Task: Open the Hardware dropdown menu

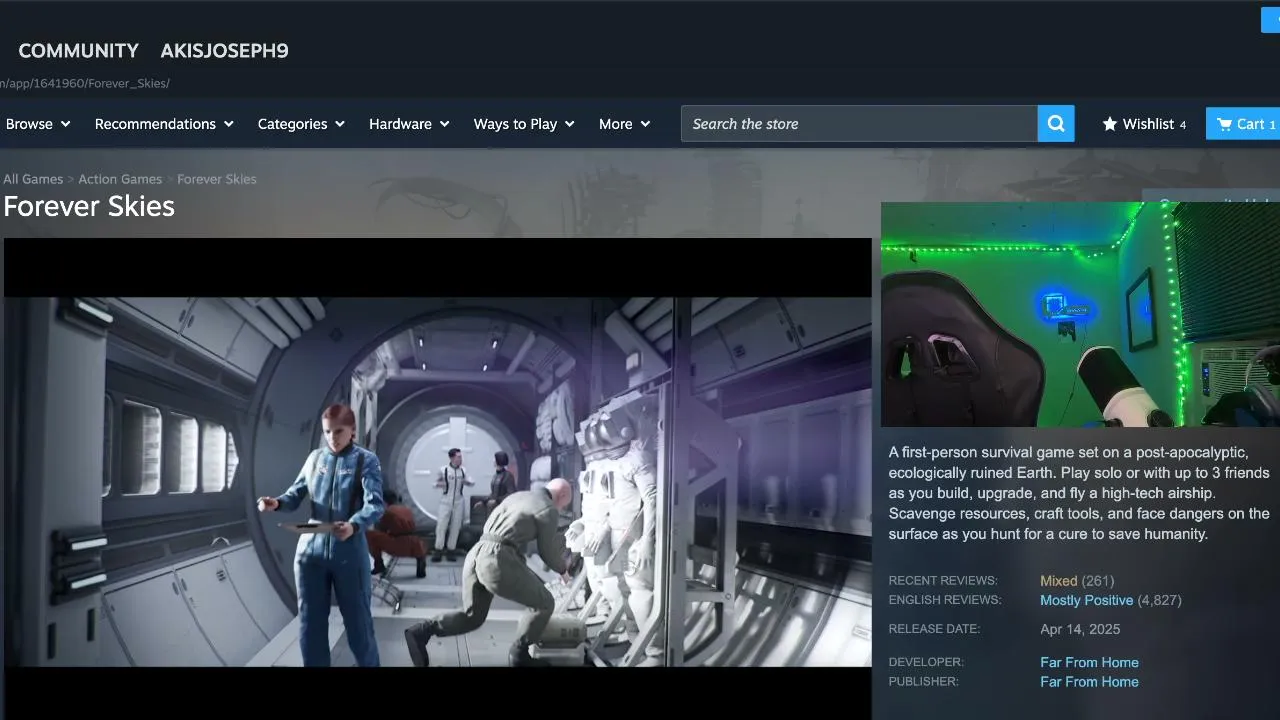Action: 409,124
